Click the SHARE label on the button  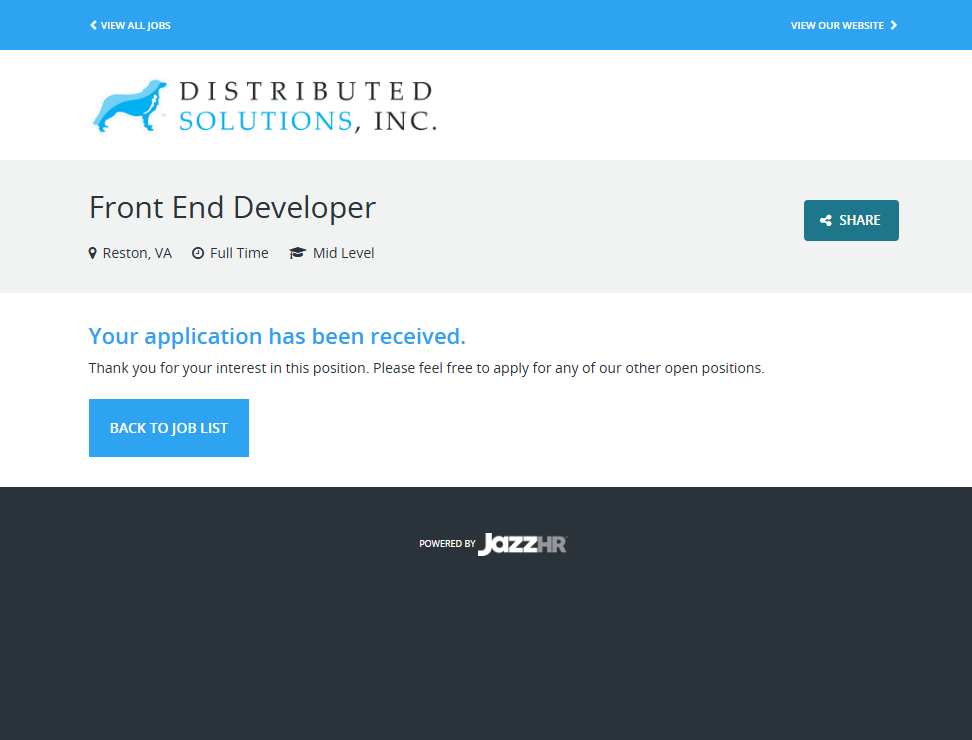click(860, 221)
